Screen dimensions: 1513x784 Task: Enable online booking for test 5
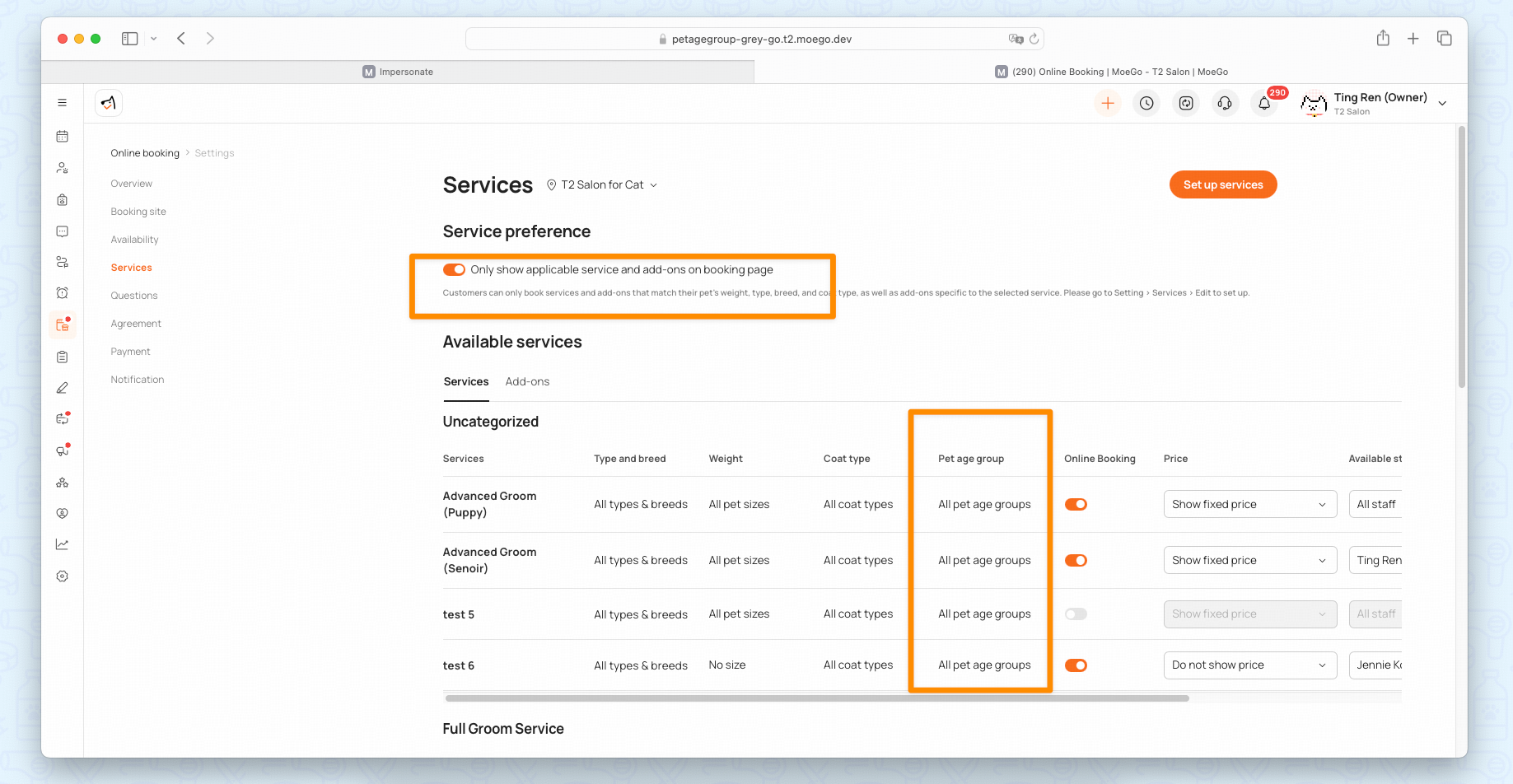coord(1076,614)
